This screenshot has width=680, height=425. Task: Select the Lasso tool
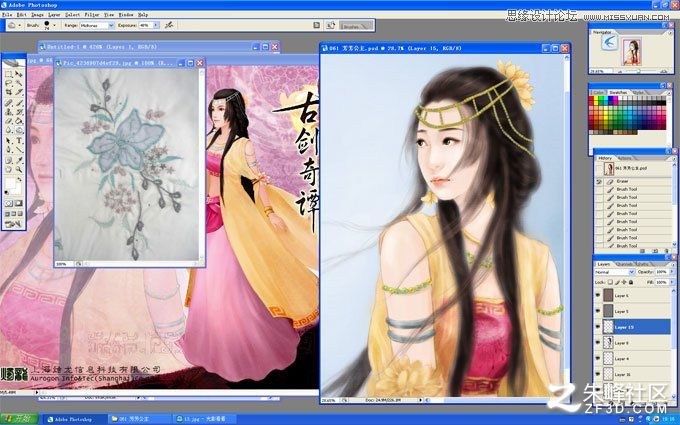coord(8,82)
